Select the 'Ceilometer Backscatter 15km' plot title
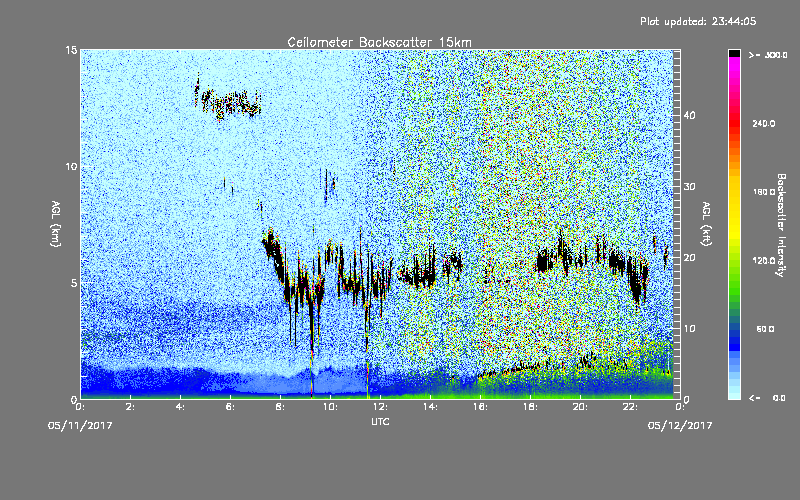The height and width of the screenshot is (500, 800). (x=379, y=42)
